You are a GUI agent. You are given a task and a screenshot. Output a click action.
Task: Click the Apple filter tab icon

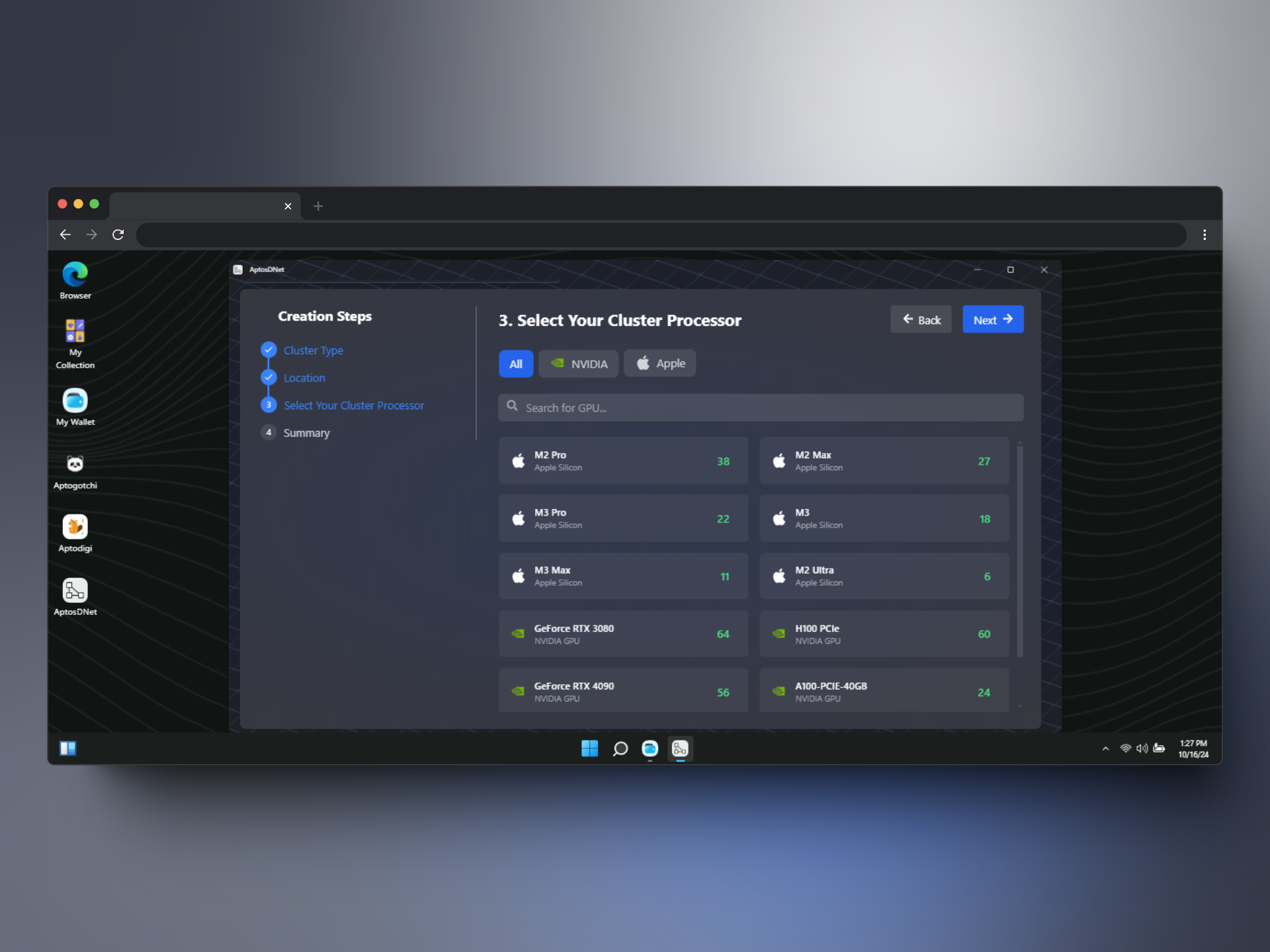pyautogui.click(x=642, y=363)
